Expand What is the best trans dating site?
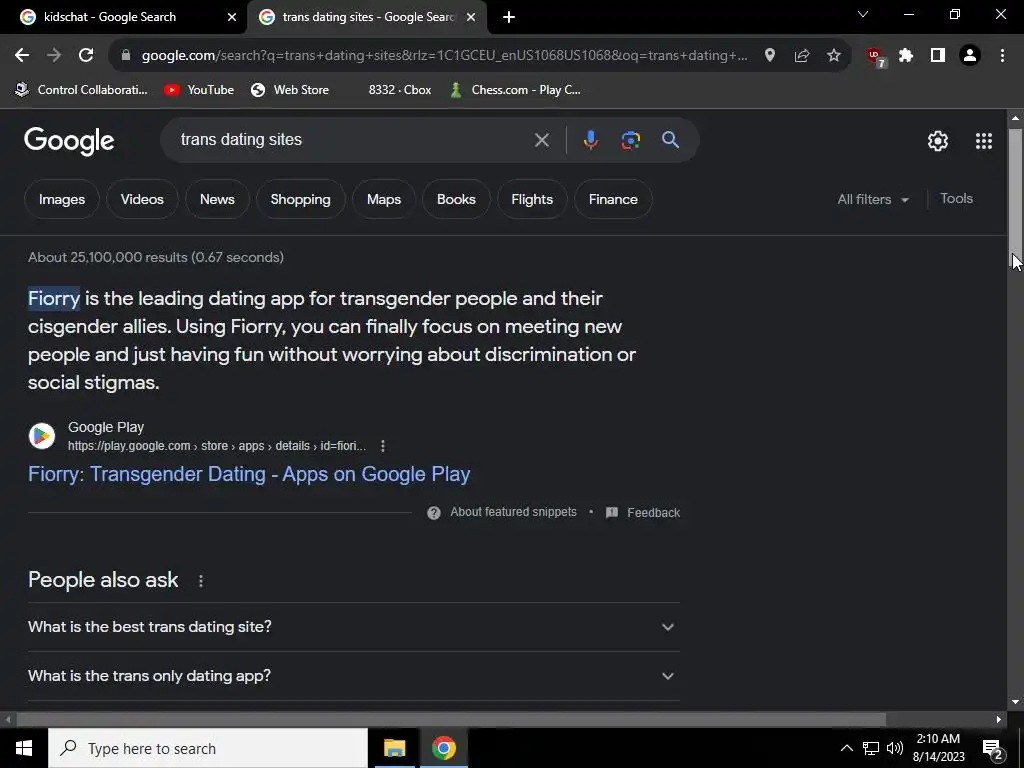The width and height of the screenshot is (1024, 768). 353,627
